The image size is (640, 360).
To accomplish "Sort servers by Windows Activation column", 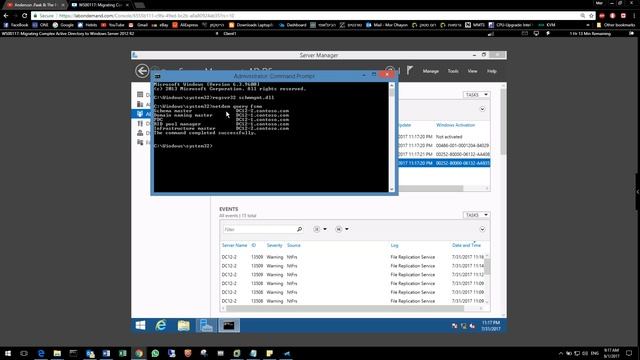I will click(456, 125).
